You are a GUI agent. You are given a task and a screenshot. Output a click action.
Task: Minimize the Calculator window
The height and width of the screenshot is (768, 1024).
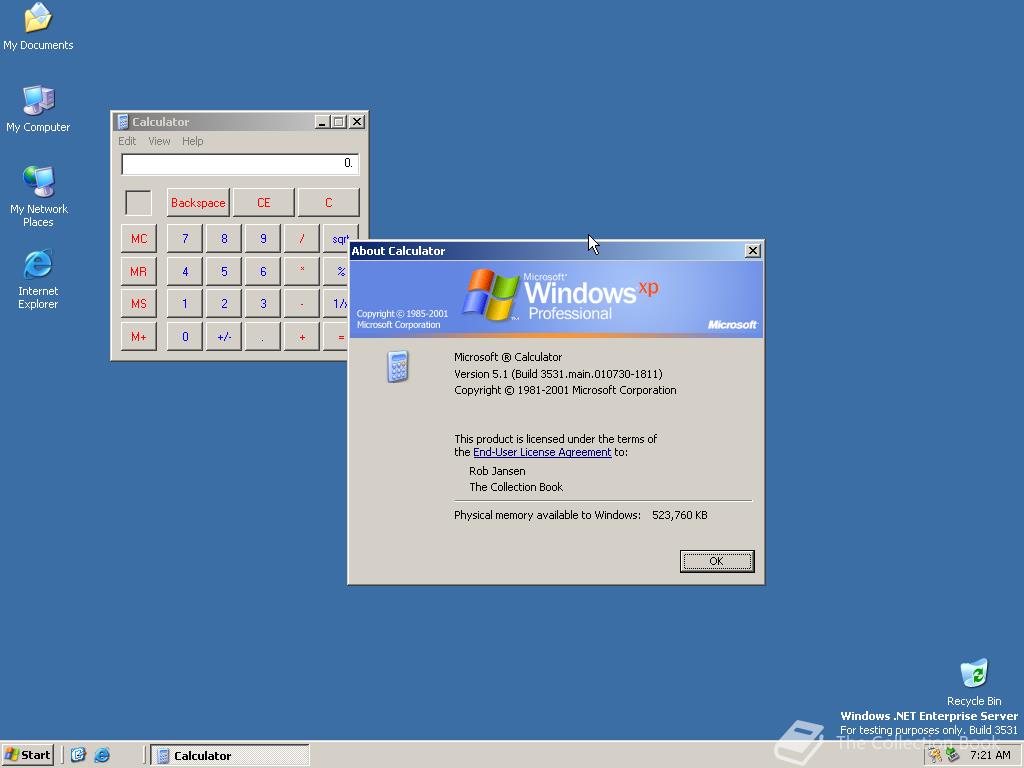coord(321,121)
